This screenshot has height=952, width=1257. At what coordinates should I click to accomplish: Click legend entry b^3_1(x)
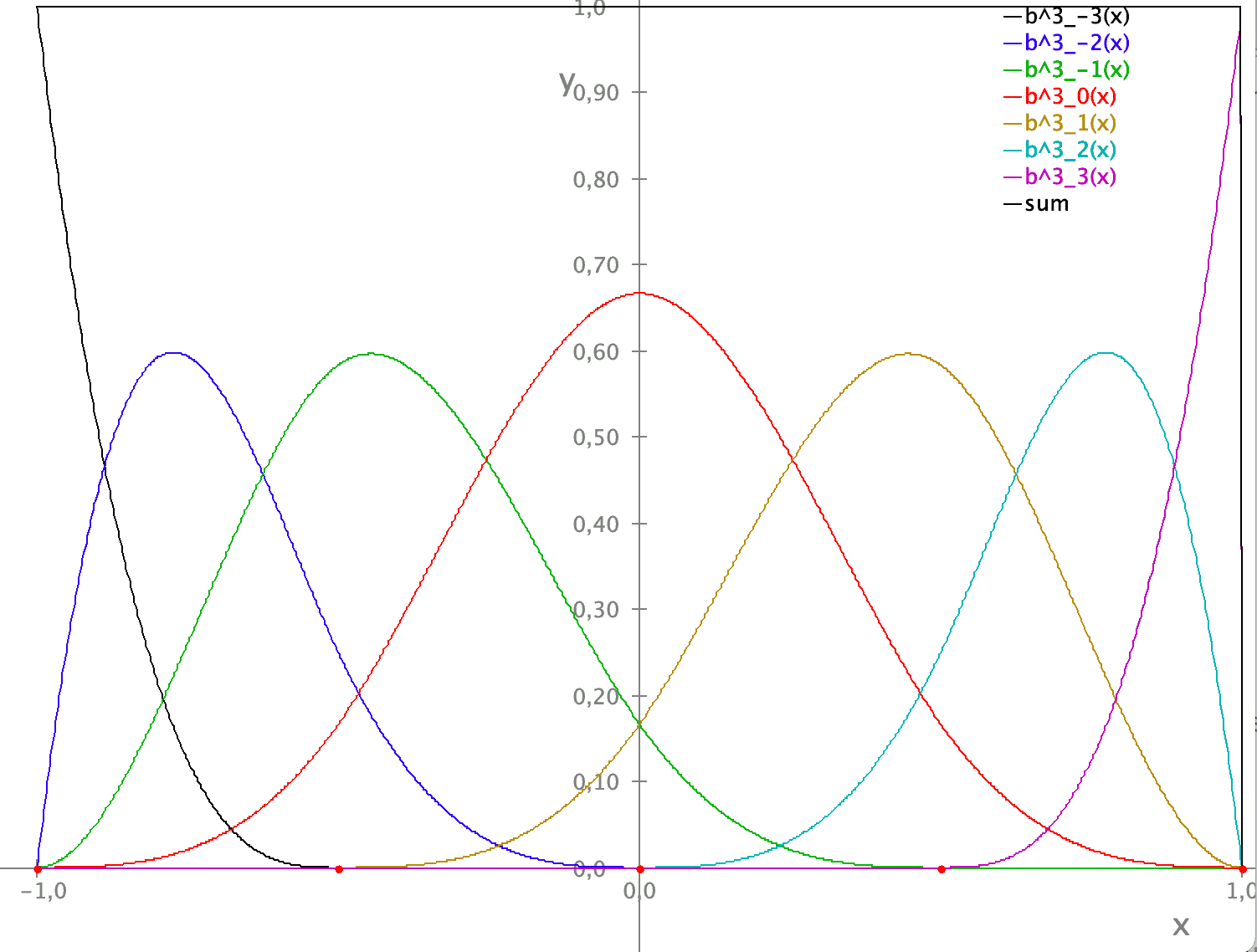tap(1059, 123)
